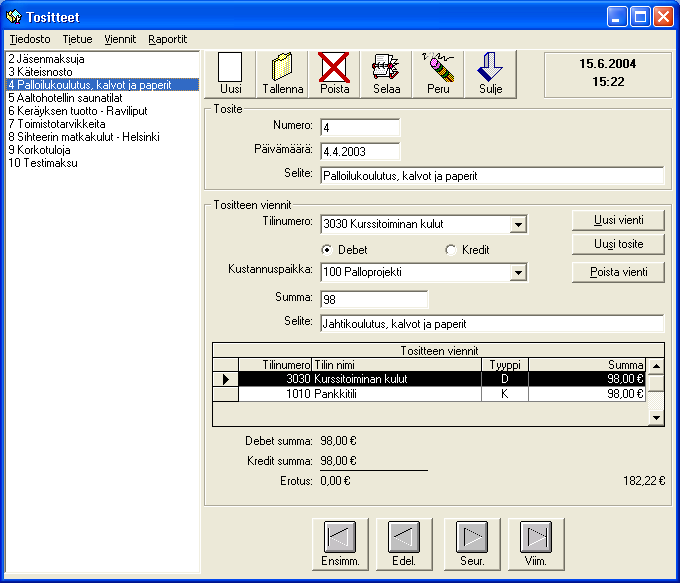Click the Tilinumero column header

click(x=275, y=365)
